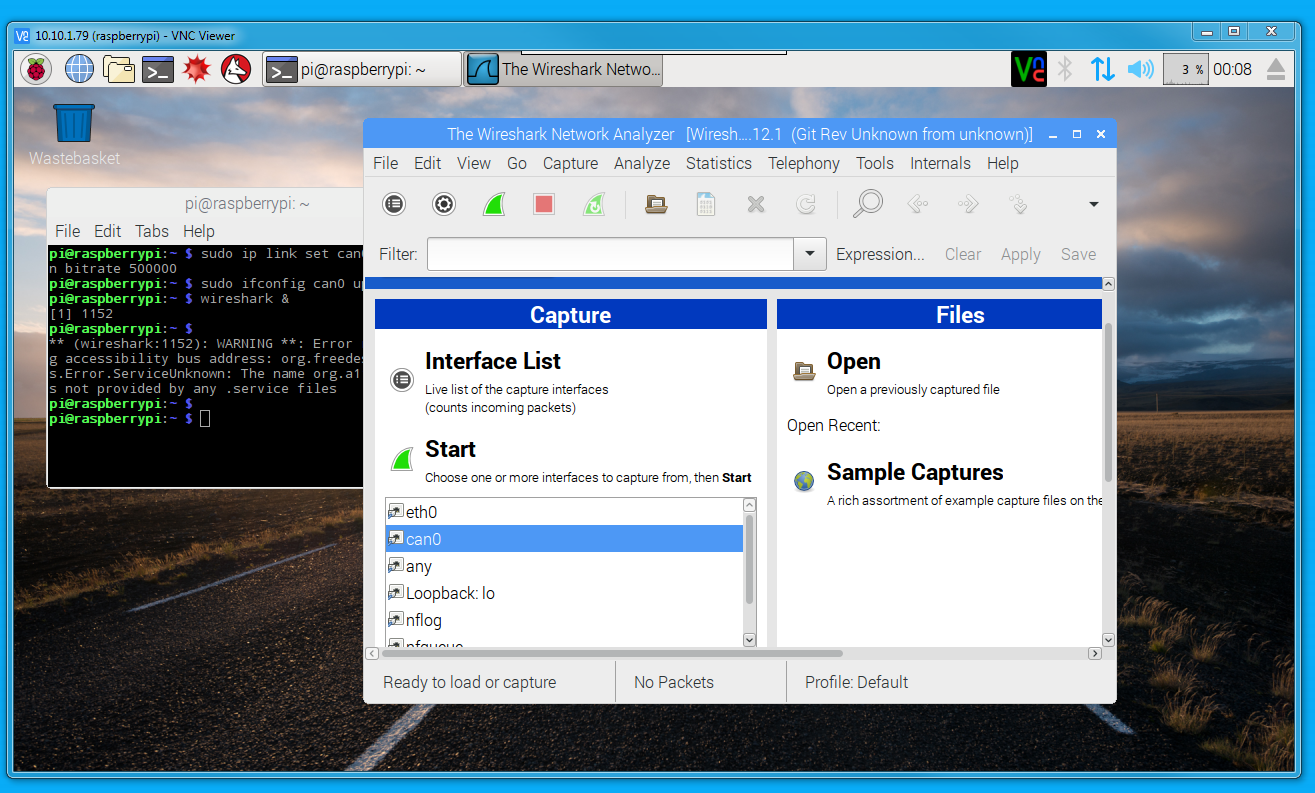Switch to the Wireshark taskbar button
This screenshot has height=793, width=1315.
[x=564, y=69]
